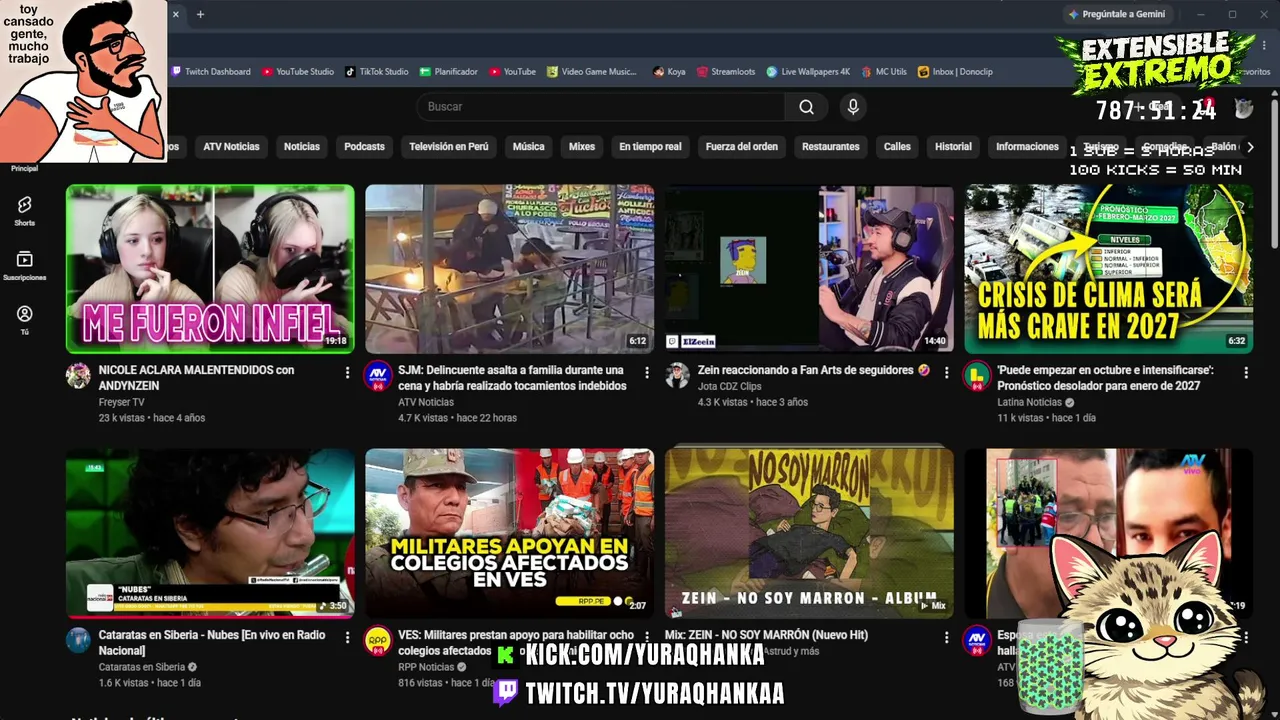Image resolution: width=1280 pixels, height=720 pixels.
Task: Play the Nubes Radio Nacional thumbnail
Action: [x=210, y=533]
